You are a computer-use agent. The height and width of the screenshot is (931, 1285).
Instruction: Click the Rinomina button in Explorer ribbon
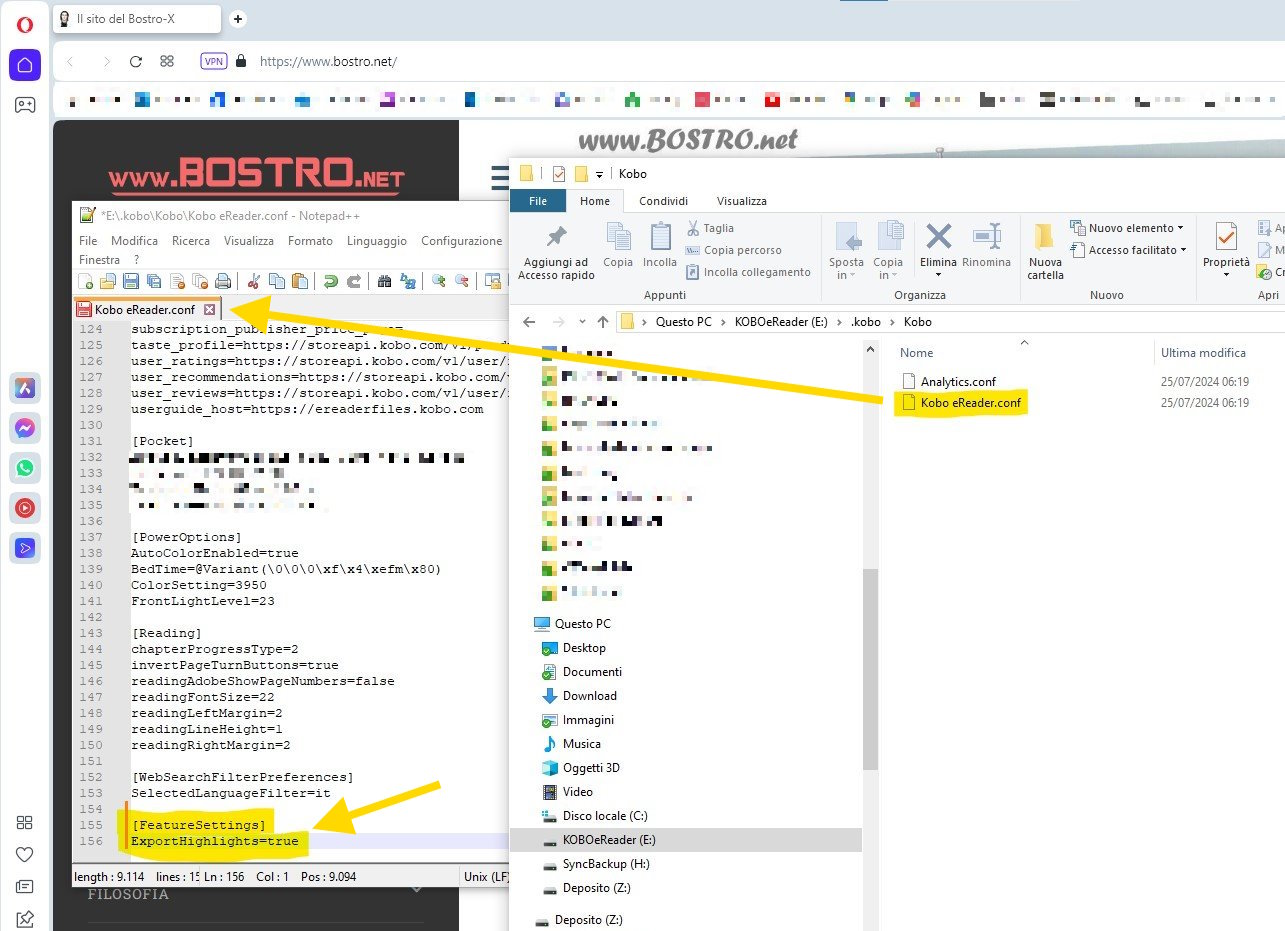pos(986,246)
